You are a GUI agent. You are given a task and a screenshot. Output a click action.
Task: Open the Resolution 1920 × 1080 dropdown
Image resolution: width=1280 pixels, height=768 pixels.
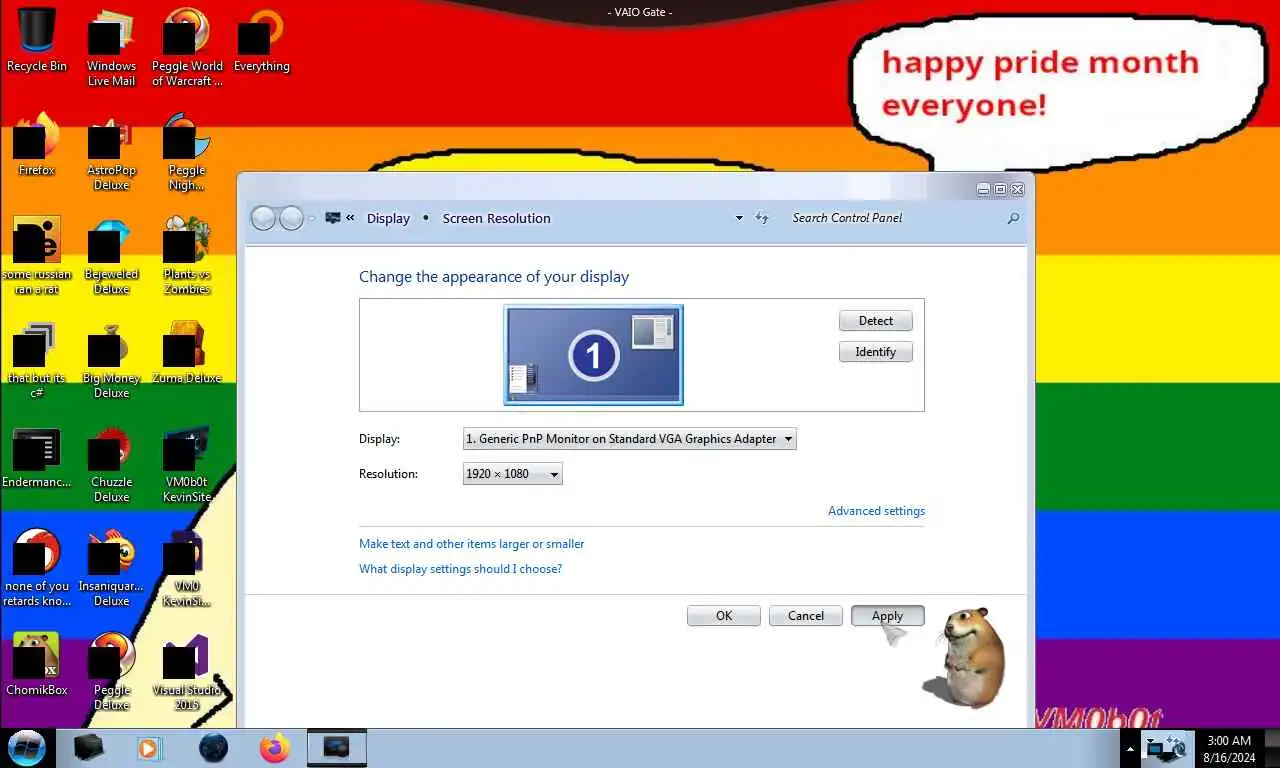pos(512,474)
